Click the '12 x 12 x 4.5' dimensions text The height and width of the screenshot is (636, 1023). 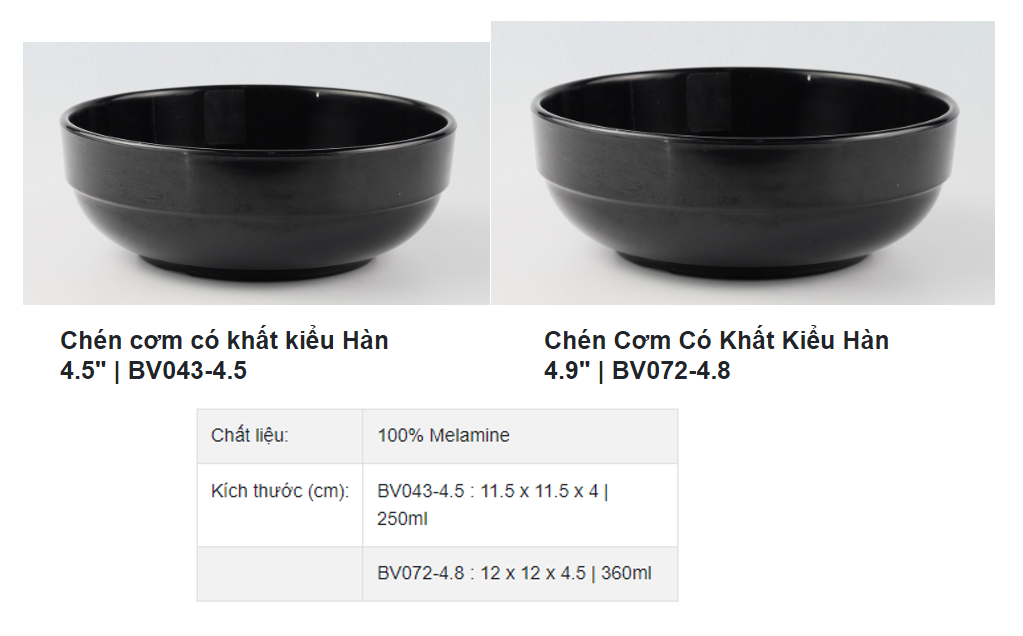(x=533, y=574)
